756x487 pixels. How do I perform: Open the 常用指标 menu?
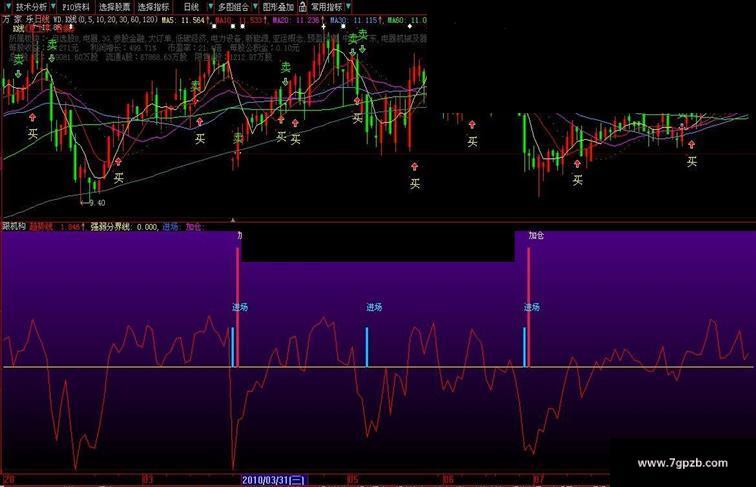[326, 7]
